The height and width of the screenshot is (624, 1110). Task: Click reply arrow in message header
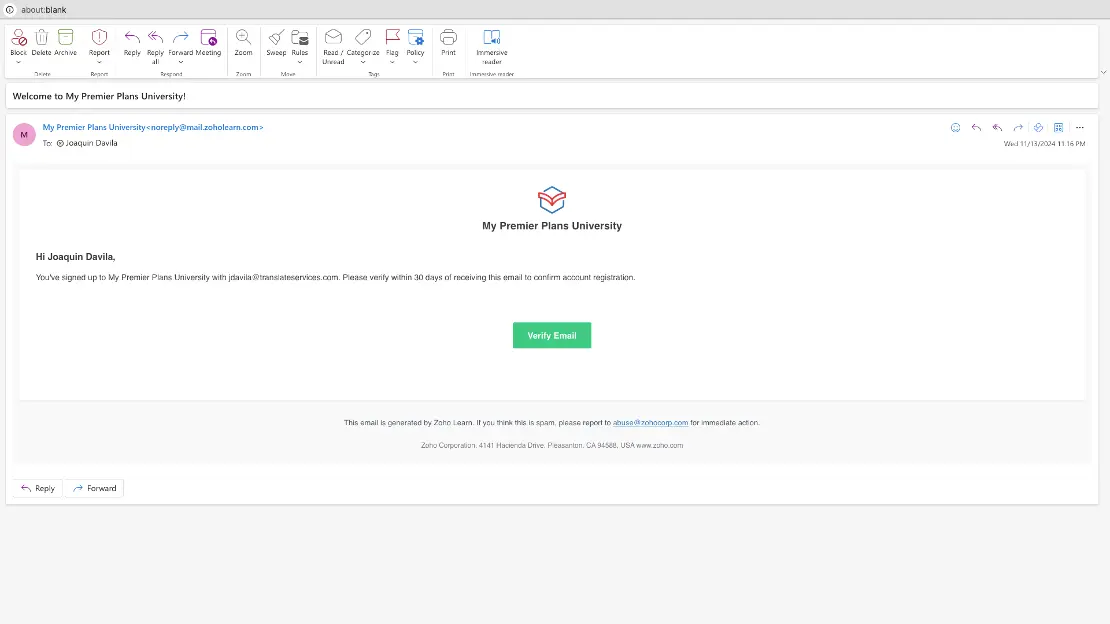pos(976,127)
